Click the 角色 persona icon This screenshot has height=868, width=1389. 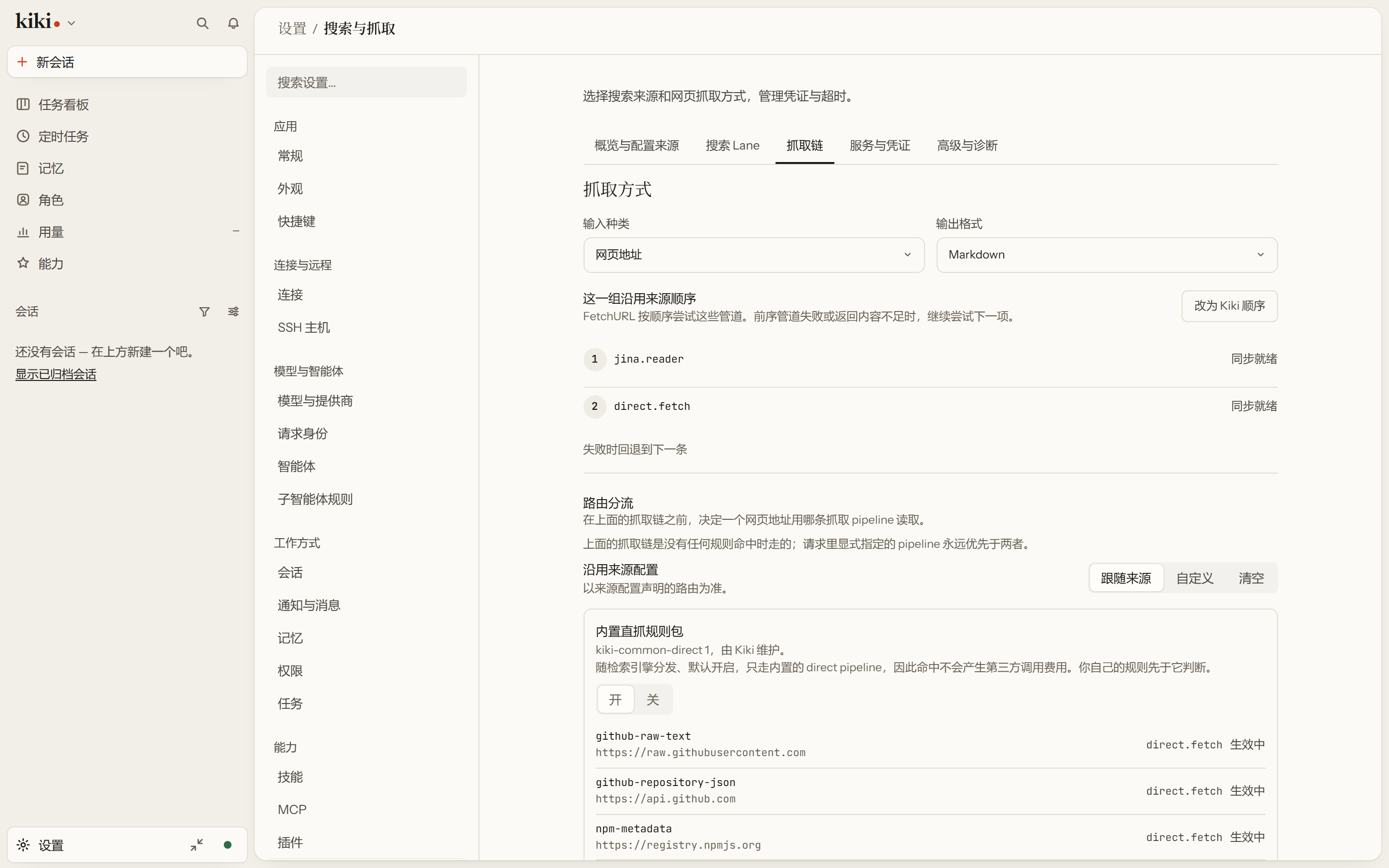[x=23, y=200]
